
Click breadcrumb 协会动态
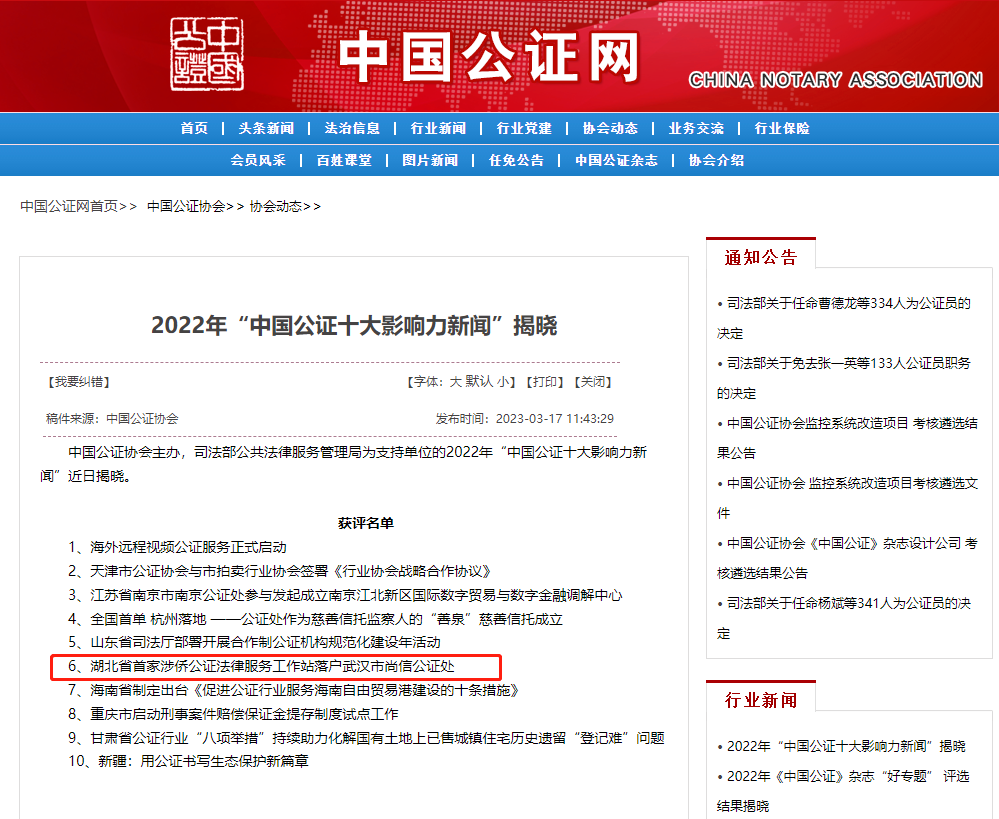coord(276,206)
